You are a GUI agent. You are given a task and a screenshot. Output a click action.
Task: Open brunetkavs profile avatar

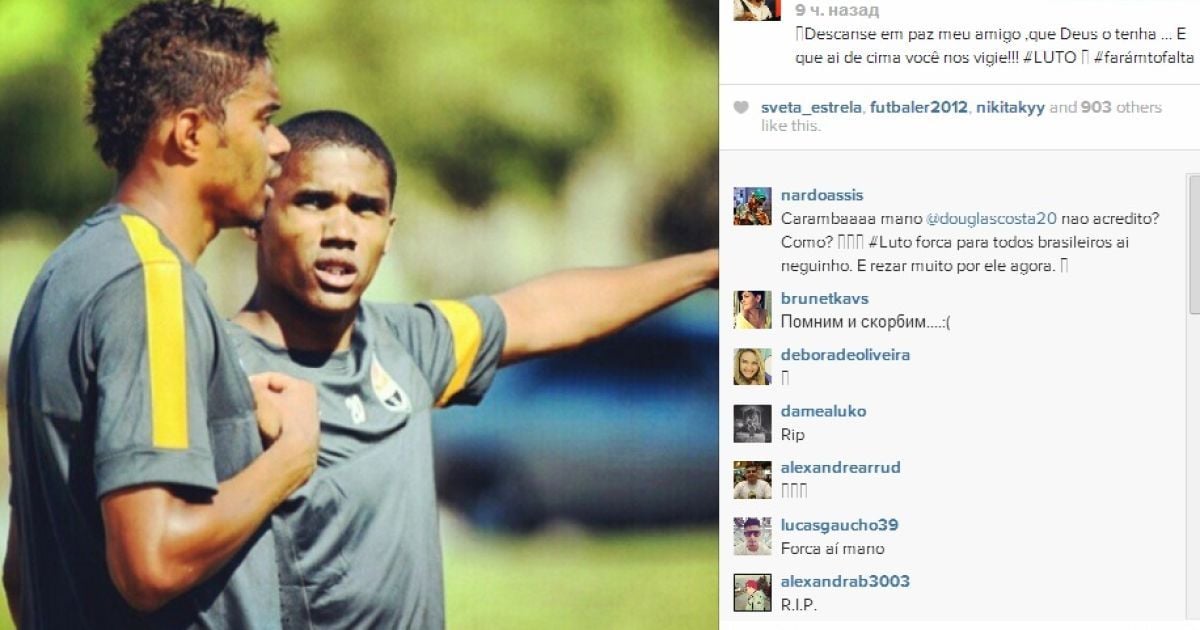pos(752,310)
